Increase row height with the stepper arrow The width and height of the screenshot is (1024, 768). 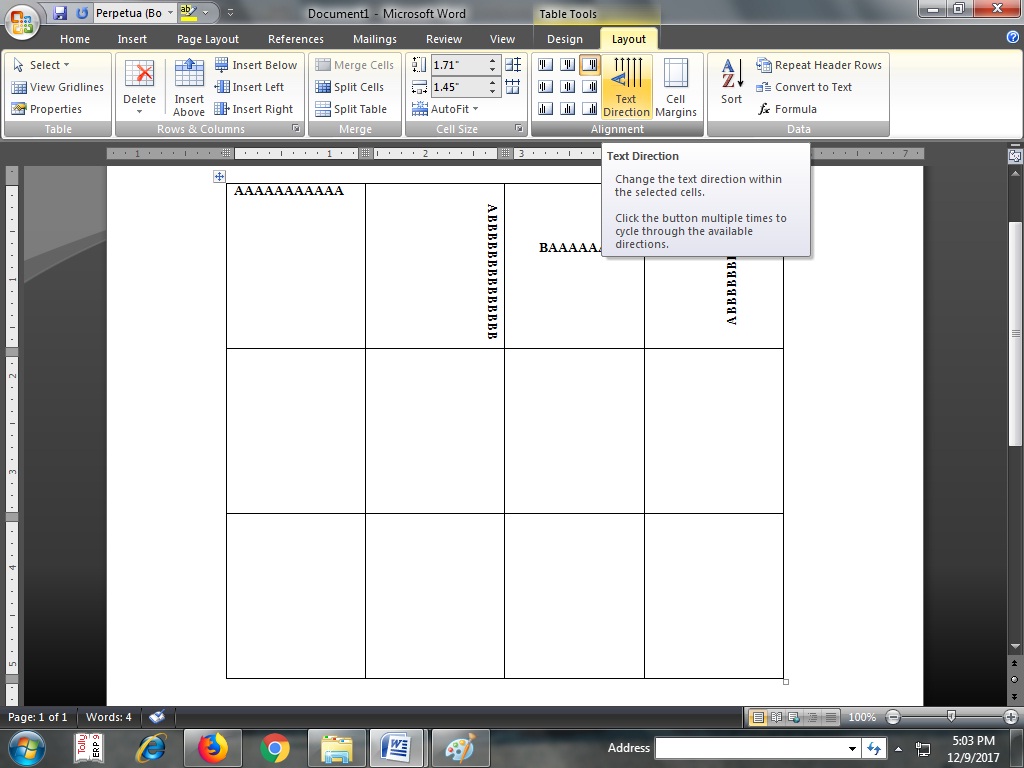[x=491, y=60]
